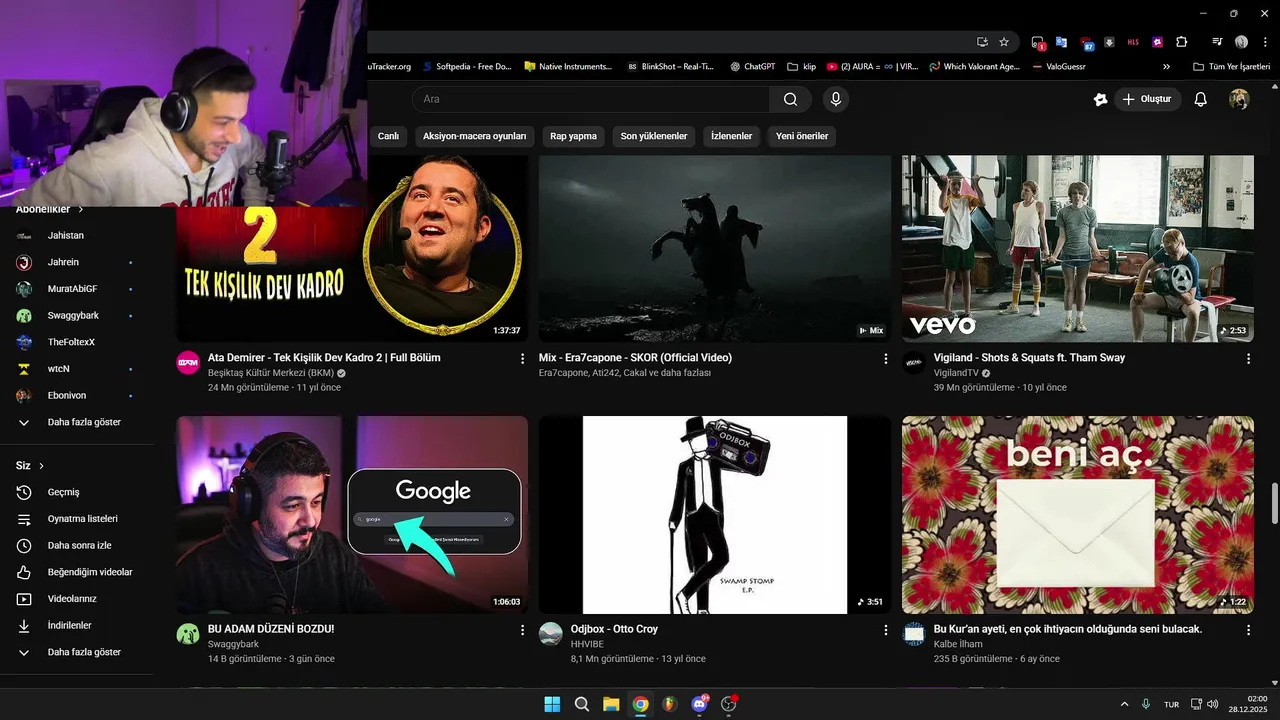Click the downloader extension arrow icon
Viewport: 1280px width, 720px height.
(x=1109, y=42)
